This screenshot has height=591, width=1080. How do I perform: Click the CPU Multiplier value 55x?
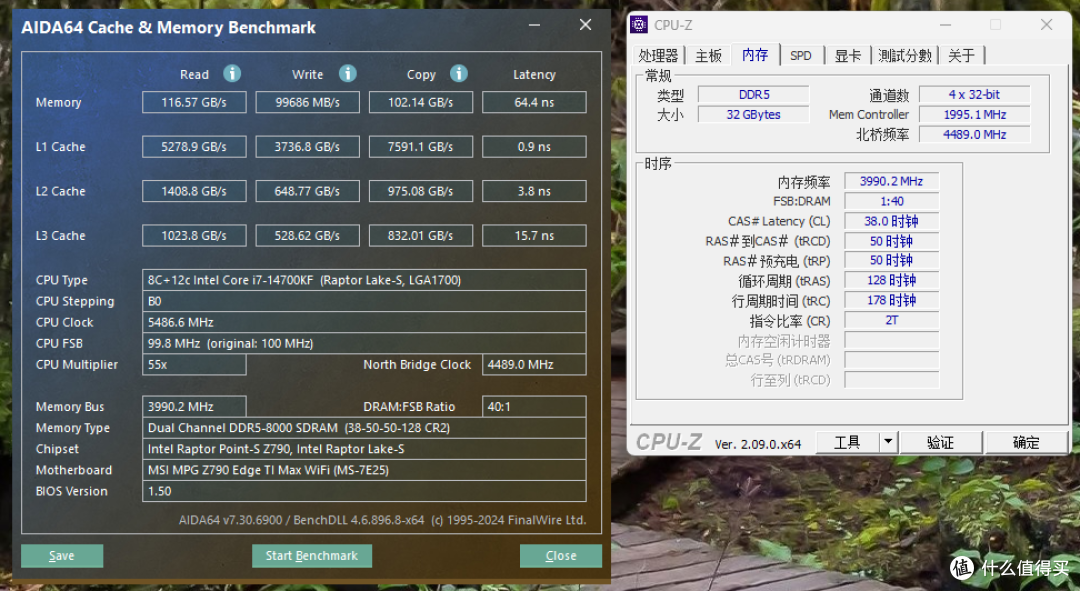coord(194,364)
